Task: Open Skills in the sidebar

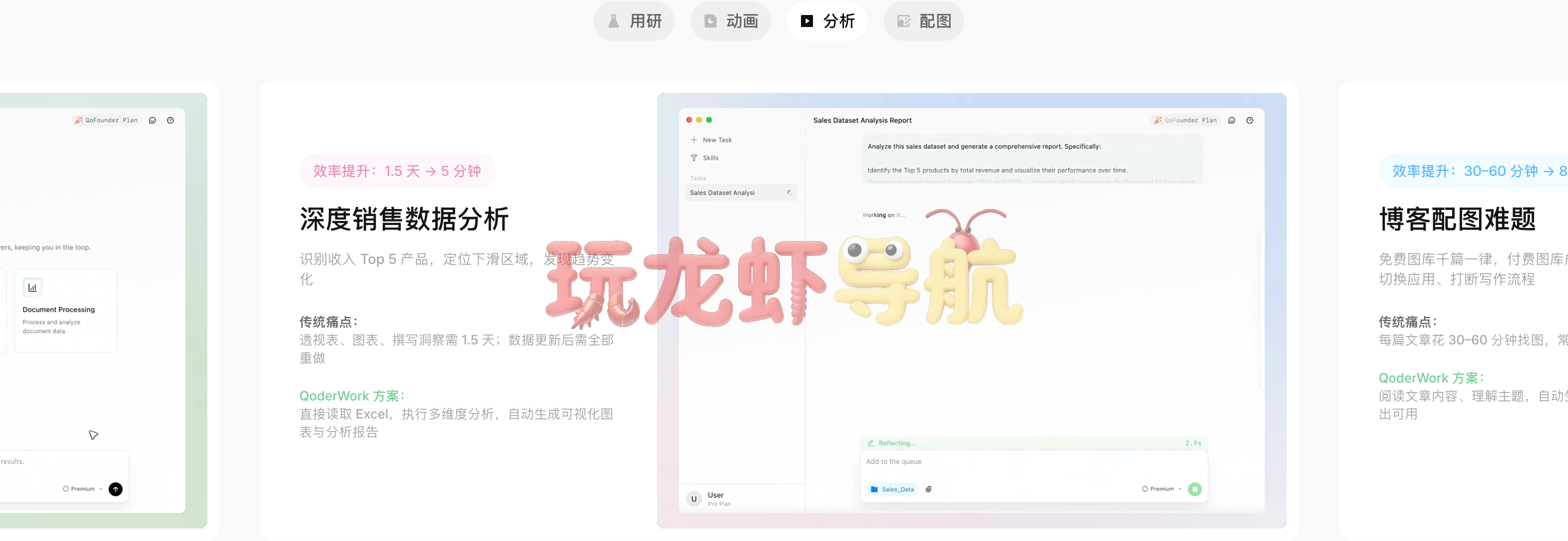Action: (711, 158)
